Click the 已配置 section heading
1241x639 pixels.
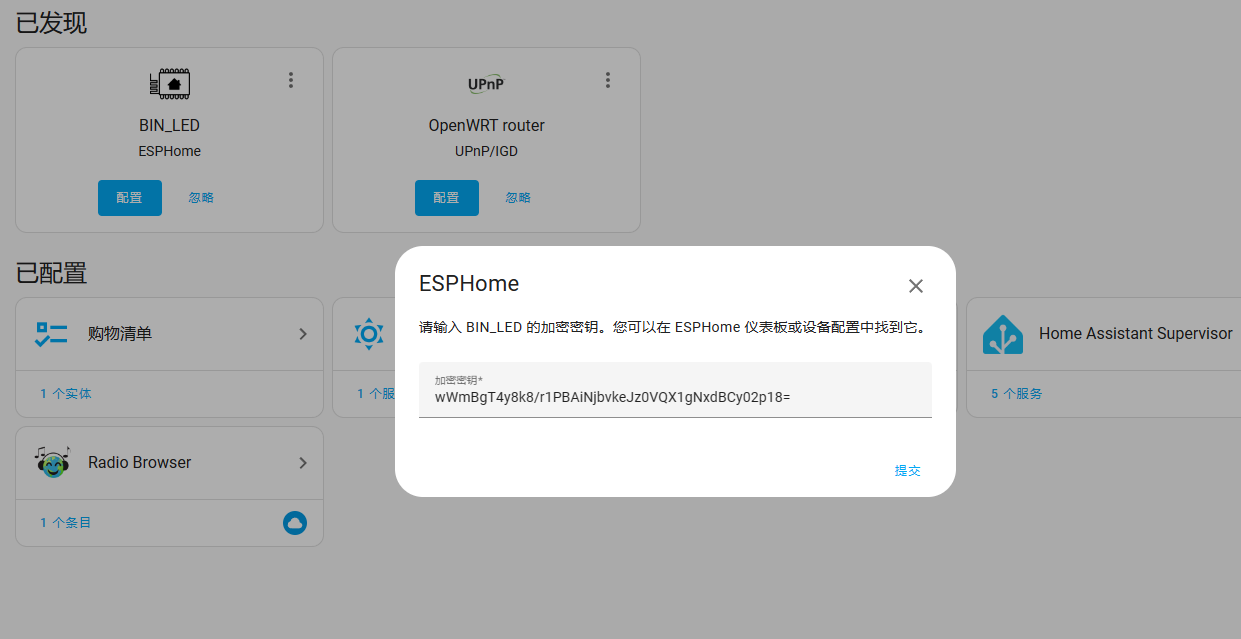tap(51, 273)
